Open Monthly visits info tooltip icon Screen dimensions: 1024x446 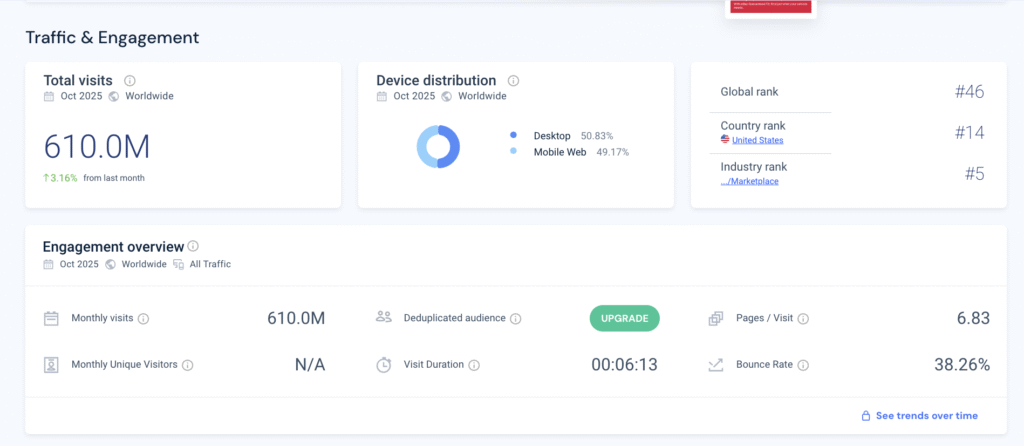pos(143,319)
